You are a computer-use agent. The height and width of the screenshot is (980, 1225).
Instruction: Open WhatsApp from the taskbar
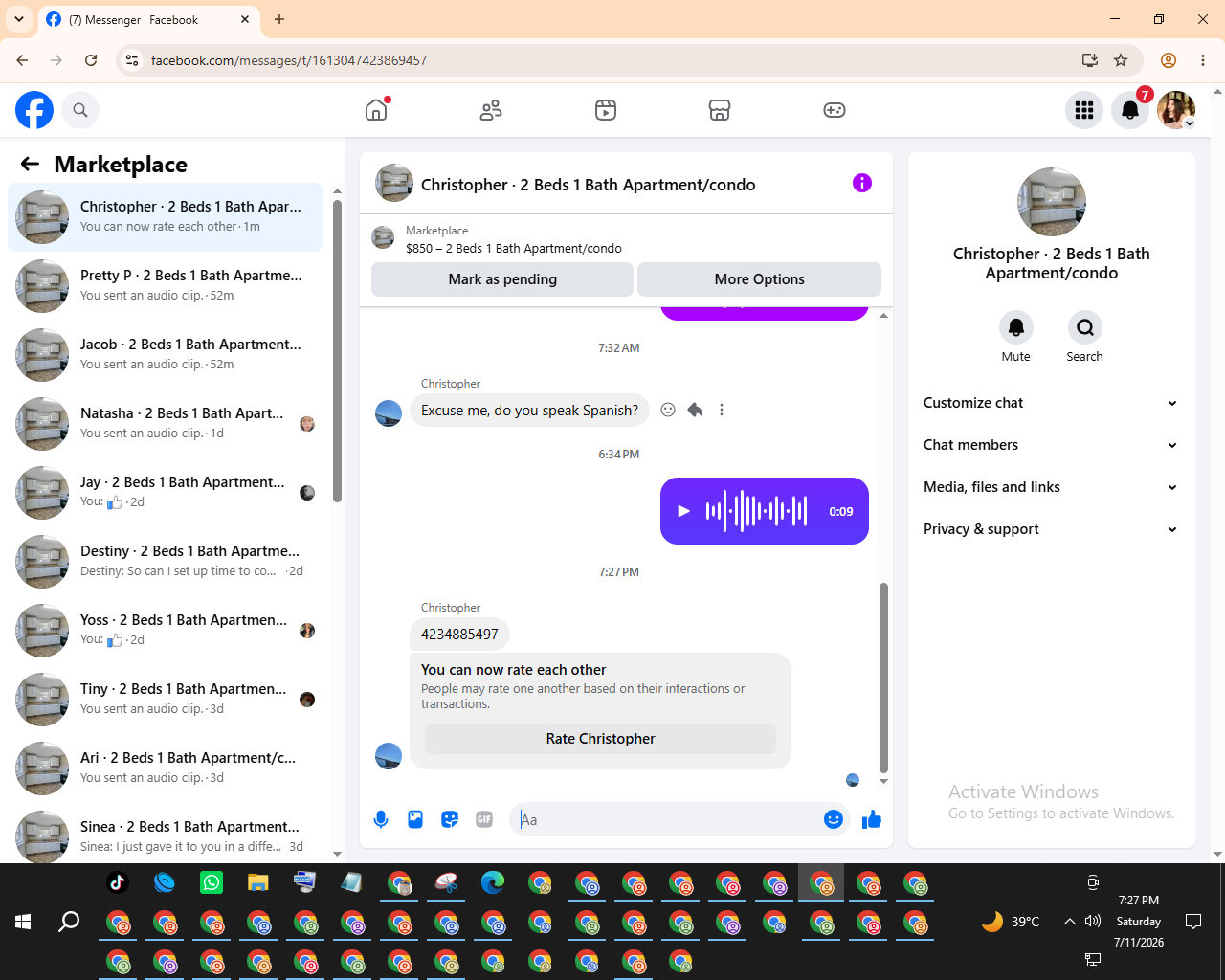pos(212,882)
